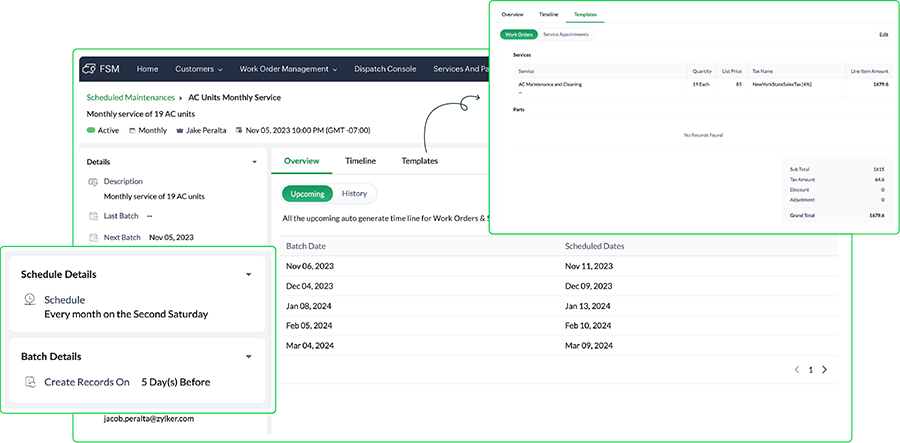Select the Upcoming toggle pill
Viewport: 900px width, 443px height.
[307, 193]
